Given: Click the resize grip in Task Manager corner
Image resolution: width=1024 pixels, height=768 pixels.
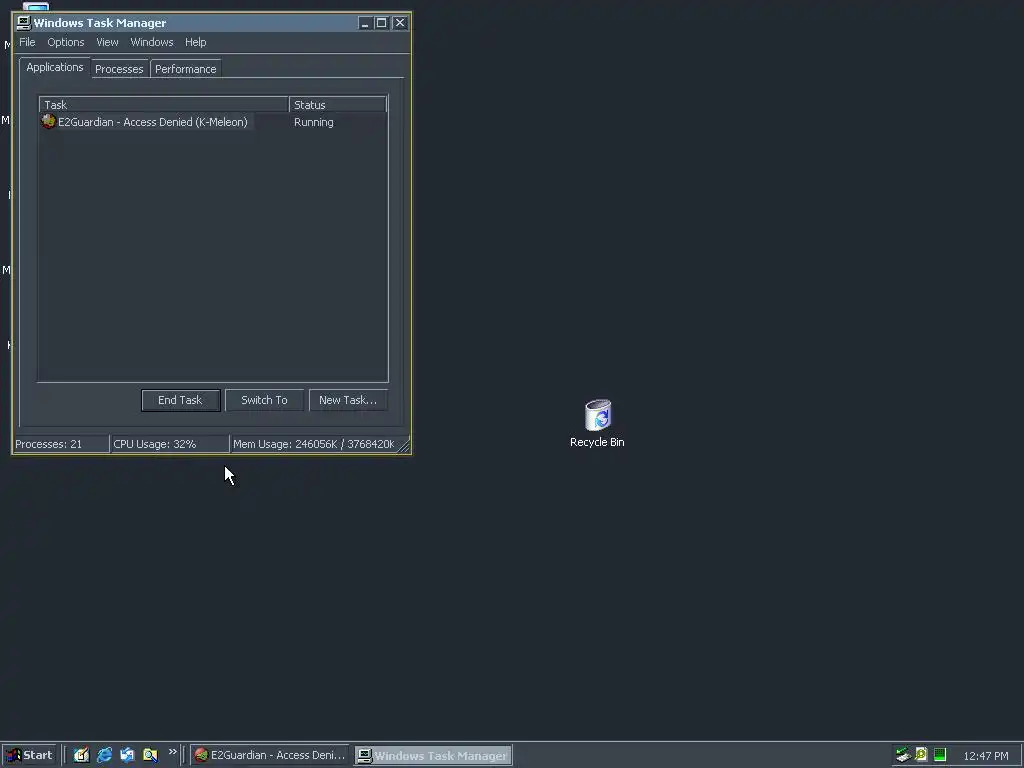Looking at the screenshot, I should 404,446.
